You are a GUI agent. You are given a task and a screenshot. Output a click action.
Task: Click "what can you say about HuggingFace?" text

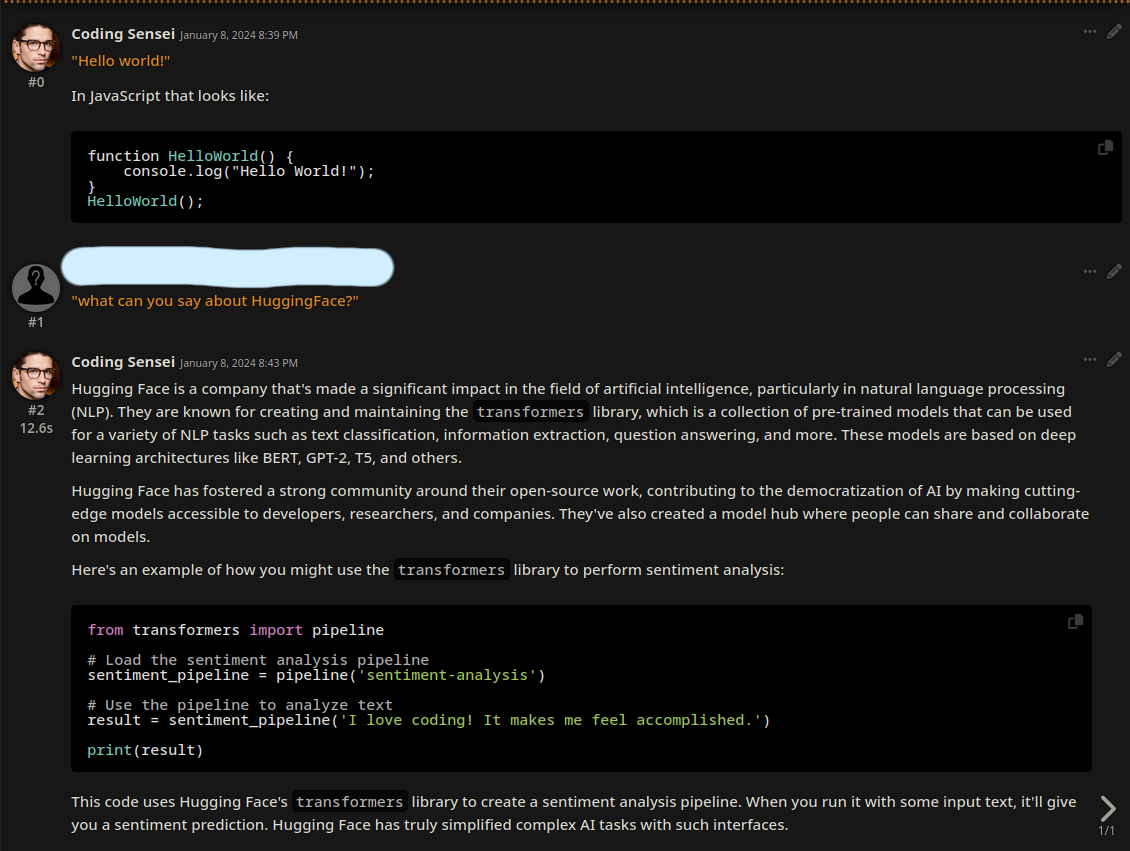click(215, 301)
